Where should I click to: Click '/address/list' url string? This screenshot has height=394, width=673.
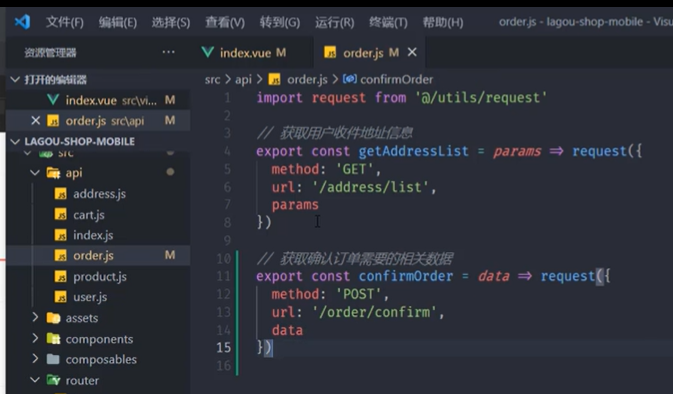pyautogui.click(x=370, y=187)
